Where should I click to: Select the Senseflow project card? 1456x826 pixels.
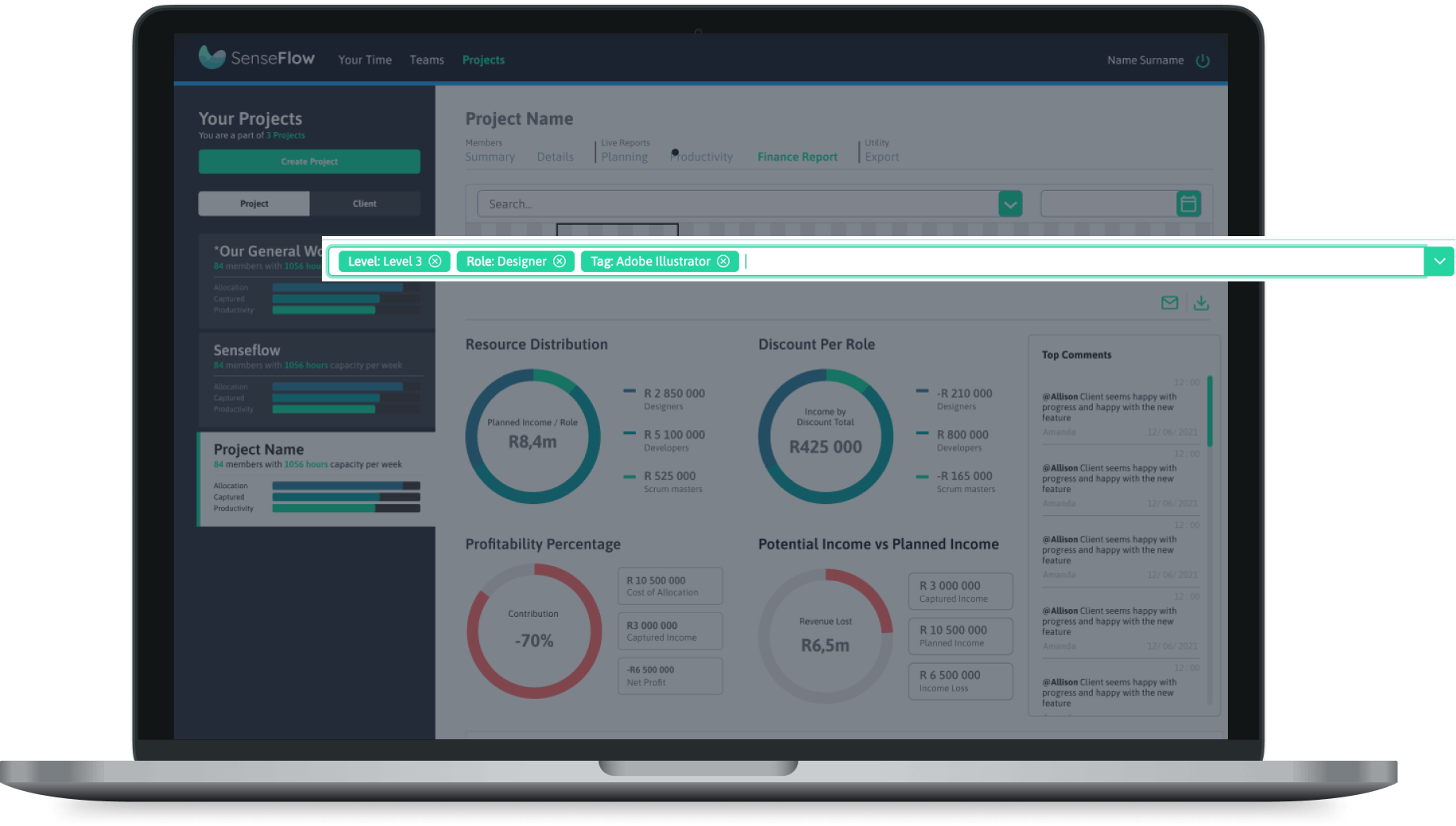click(x=316, y=381)
